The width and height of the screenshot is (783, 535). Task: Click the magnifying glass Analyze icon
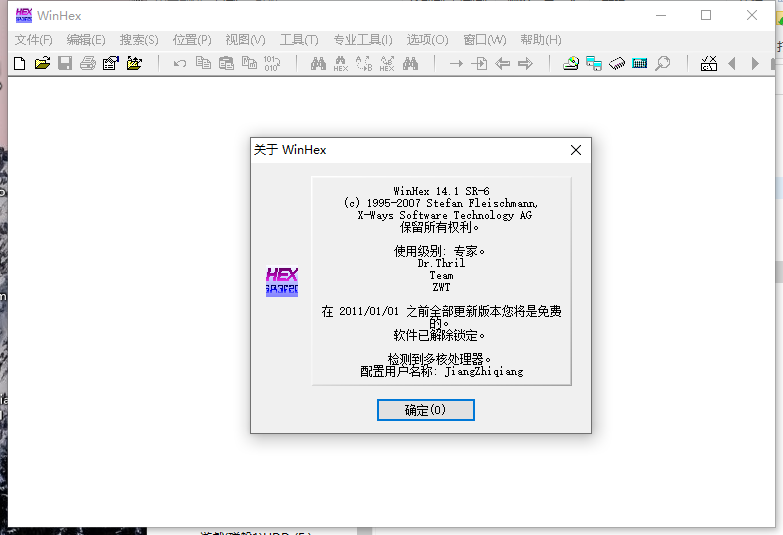point(663,63)
